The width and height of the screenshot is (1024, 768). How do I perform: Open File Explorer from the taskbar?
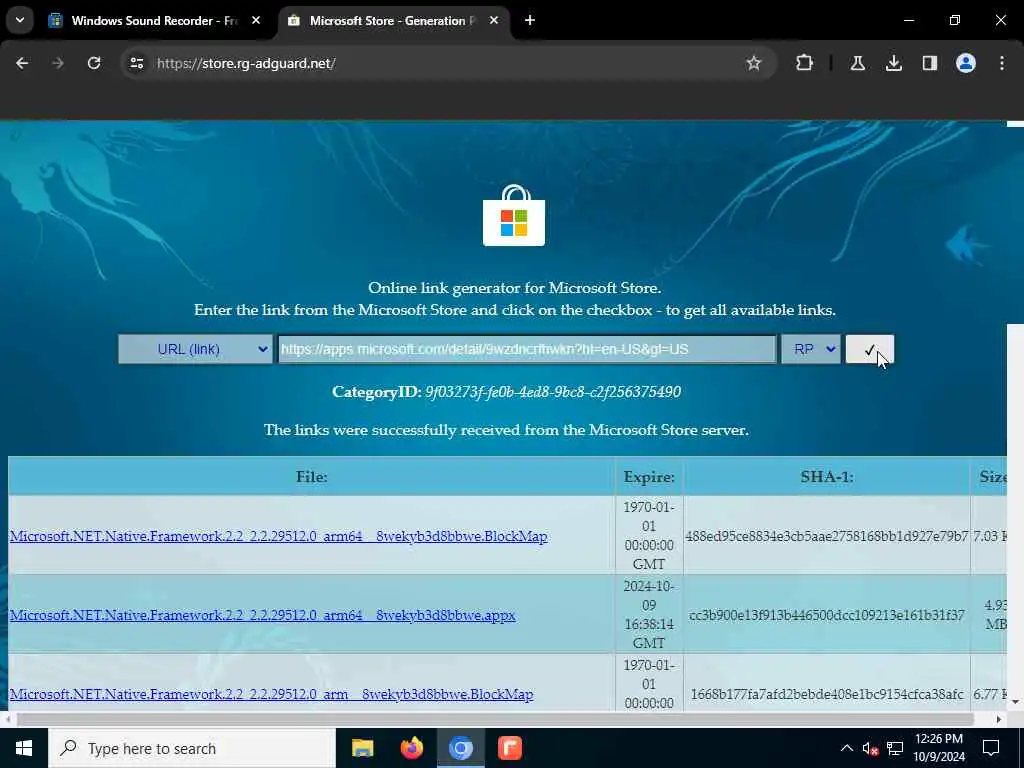click(x=362, y=748)
